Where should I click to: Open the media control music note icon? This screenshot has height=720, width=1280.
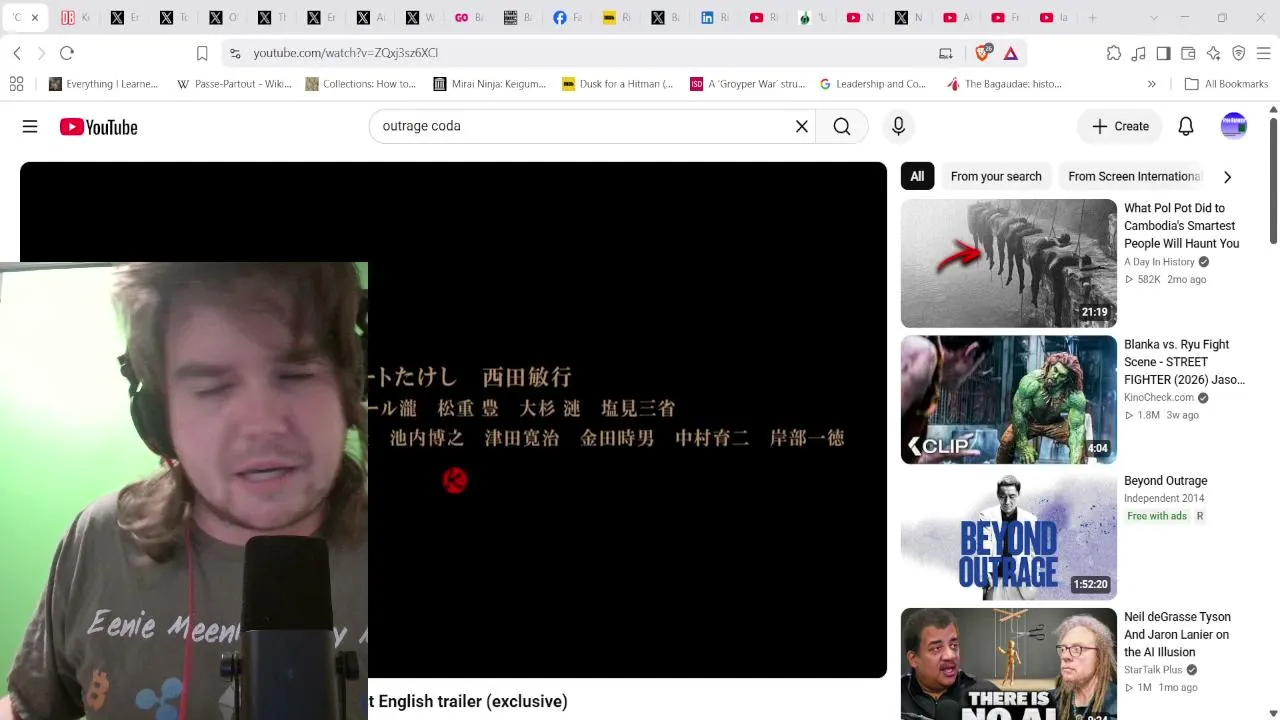click(x=1139, y=53)
